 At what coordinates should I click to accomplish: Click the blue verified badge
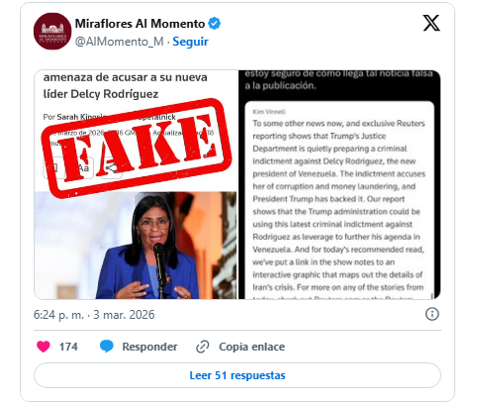pyautogui.click(x=214, y=24)
